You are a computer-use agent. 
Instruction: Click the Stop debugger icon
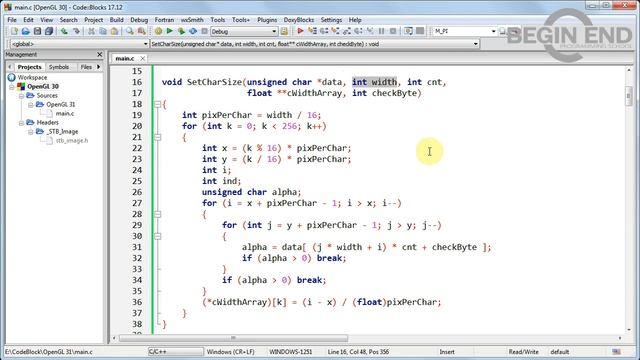pos(393,31)
